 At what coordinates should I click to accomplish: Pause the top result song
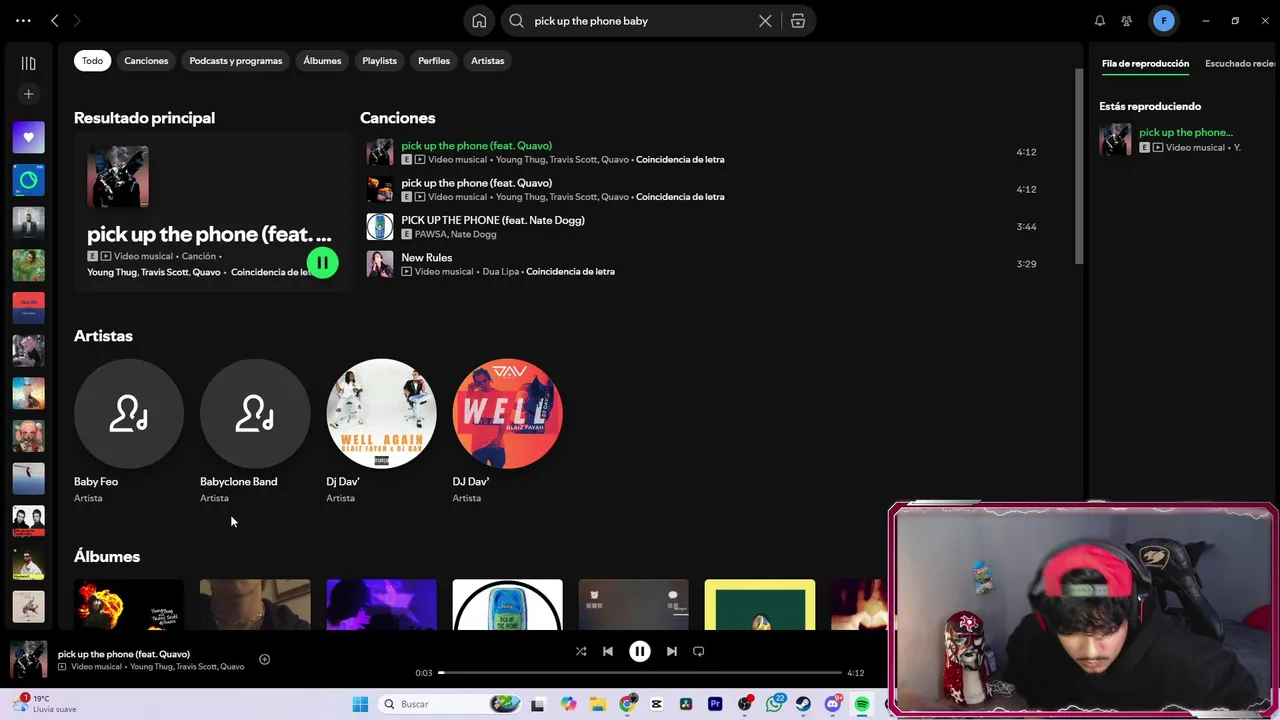point(322,263)
